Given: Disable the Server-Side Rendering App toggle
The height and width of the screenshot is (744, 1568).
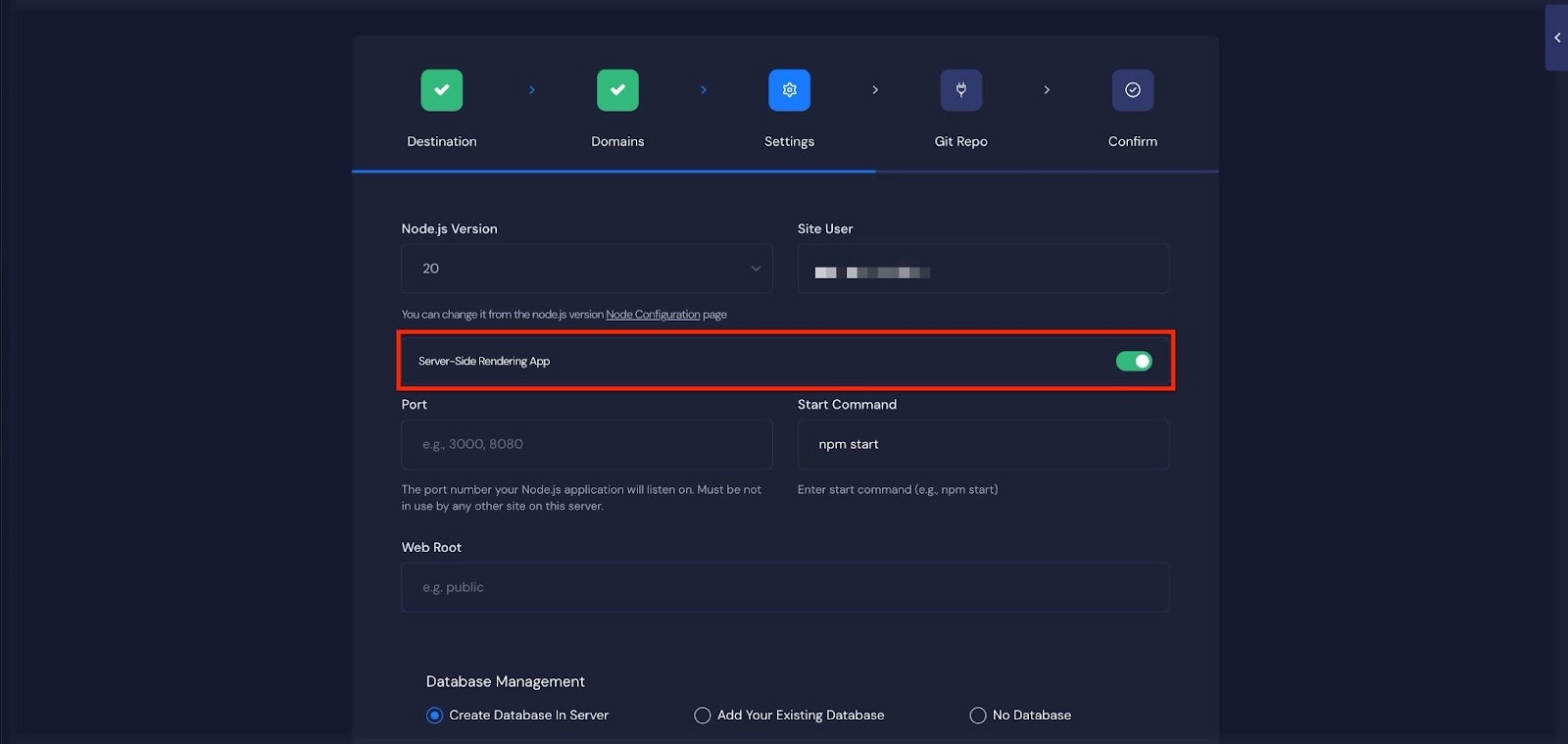Looking at the screenshot, I should click(1133, 362).
